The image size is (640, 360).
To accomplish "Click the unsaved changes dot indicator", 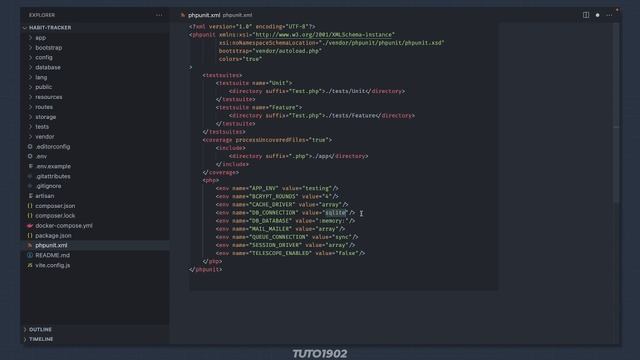I will tap(598, 15).
